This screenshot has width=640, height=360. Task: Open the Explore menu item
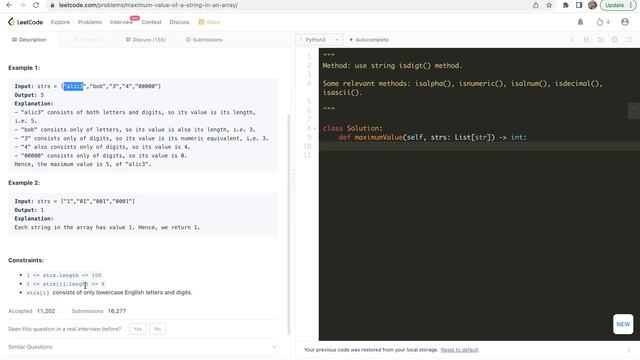[60, 22]
